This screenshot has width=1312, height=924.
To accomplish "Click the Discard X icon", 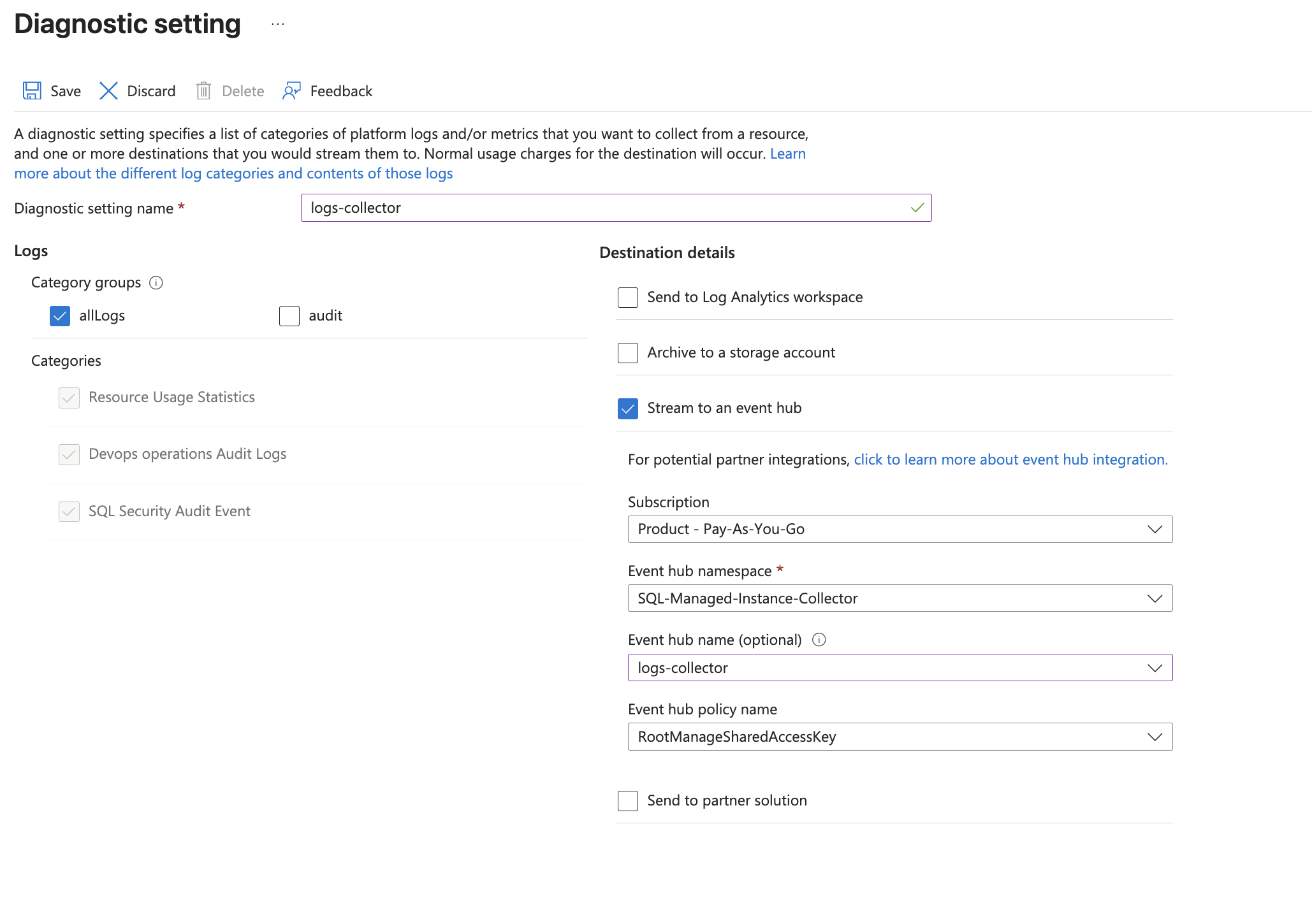I will click(x=108, y=91).
